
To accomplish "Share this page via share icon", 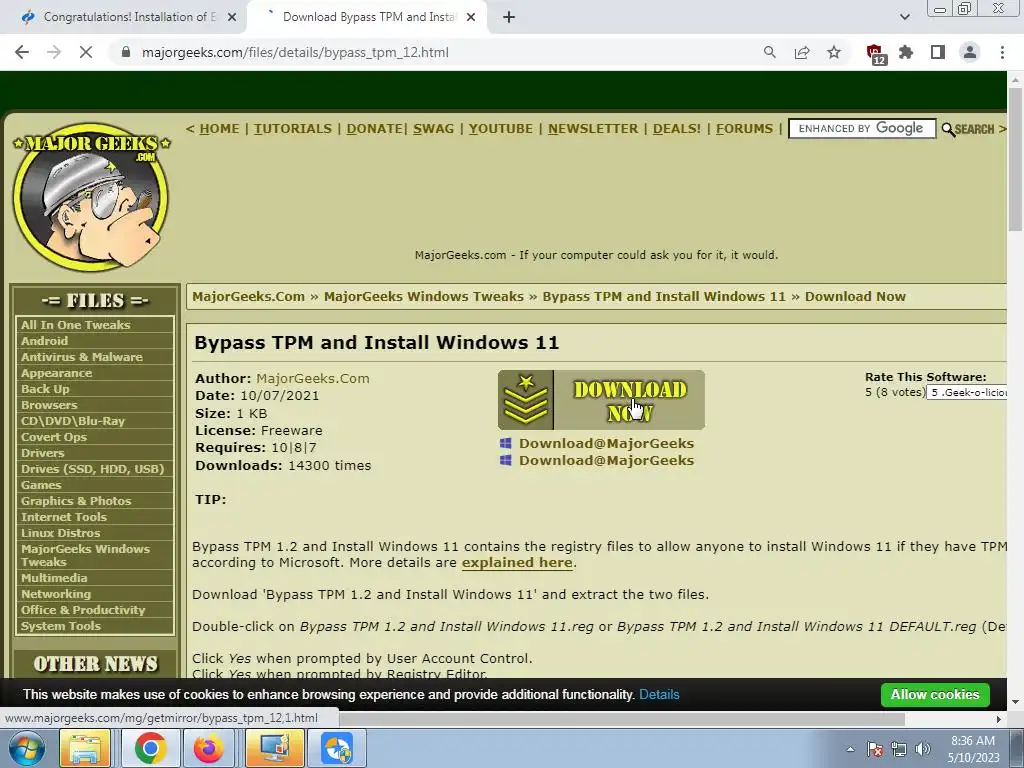I will 802,52.
